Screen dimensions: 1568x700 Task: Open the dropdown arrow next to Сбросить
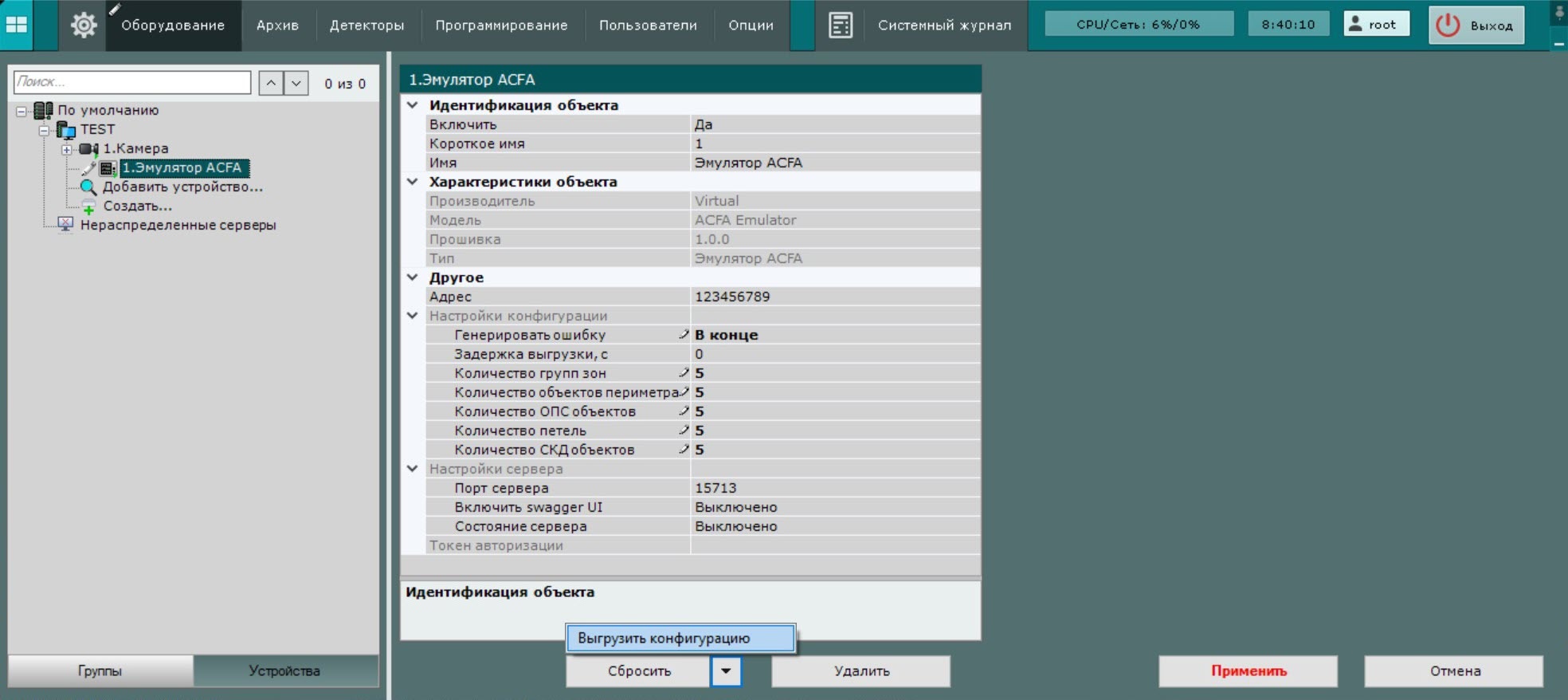click(726, 671)
